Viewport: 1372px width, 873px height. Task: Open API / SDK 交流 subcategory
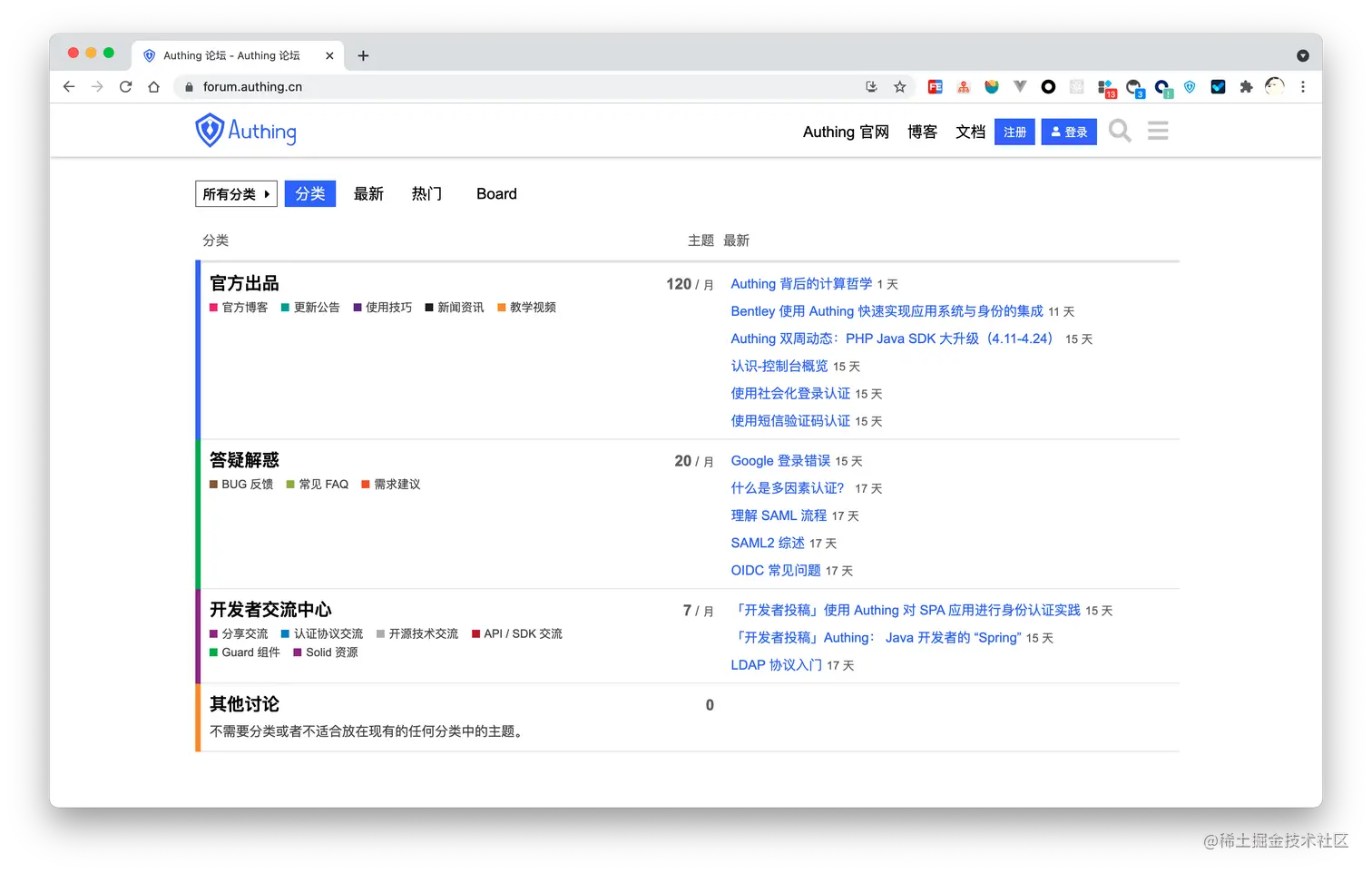pyautogui.click(x=517, y=634)
